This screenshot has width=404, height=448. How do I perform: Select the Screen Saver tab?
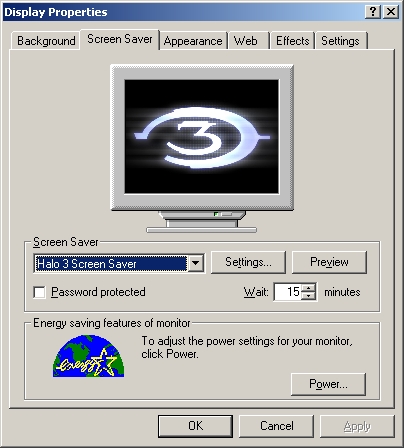[x=120, y=39]
